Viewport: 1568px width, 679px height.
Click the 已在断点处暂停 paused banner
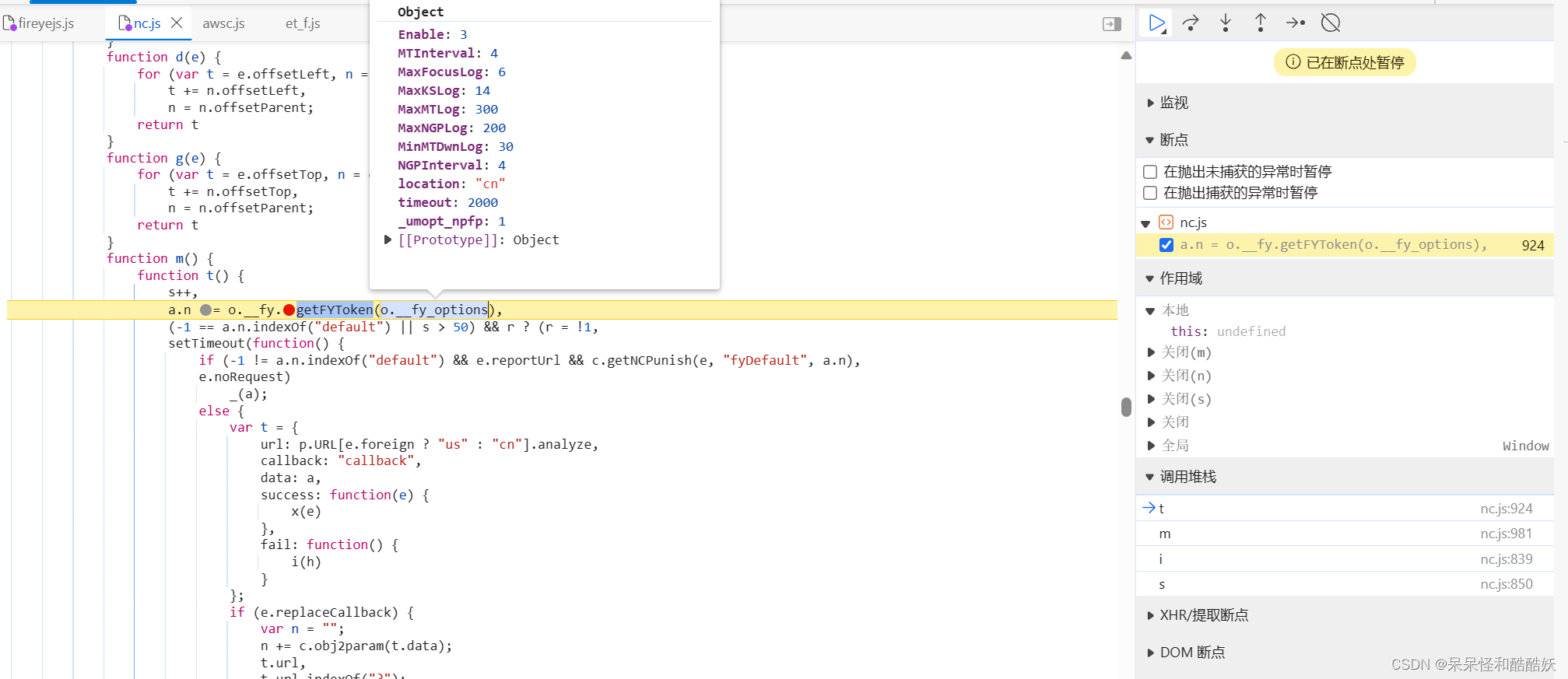pos(1345,62)
